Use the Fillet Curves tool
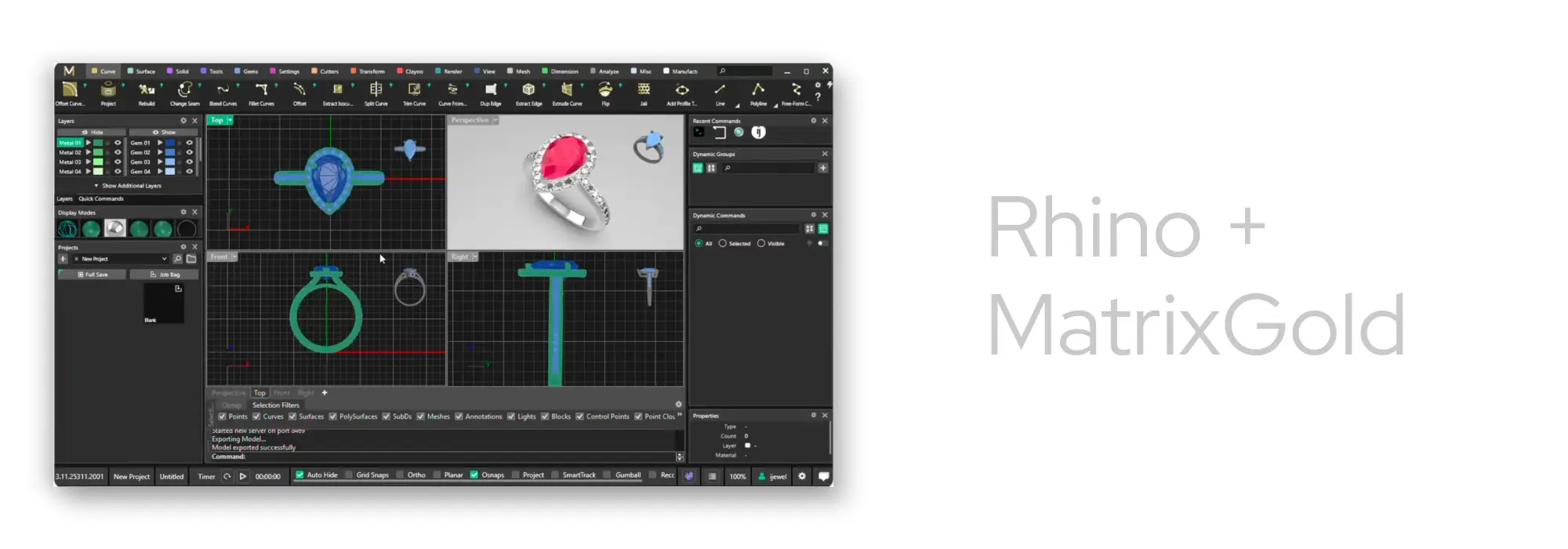The width and height of the screenshot is (1568, 549). pos(262,93)
